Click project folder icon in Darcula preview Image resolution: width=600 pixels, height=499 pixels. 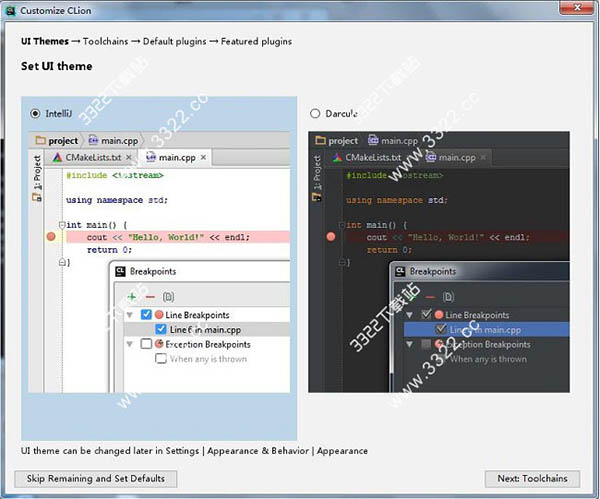(320, 140)
